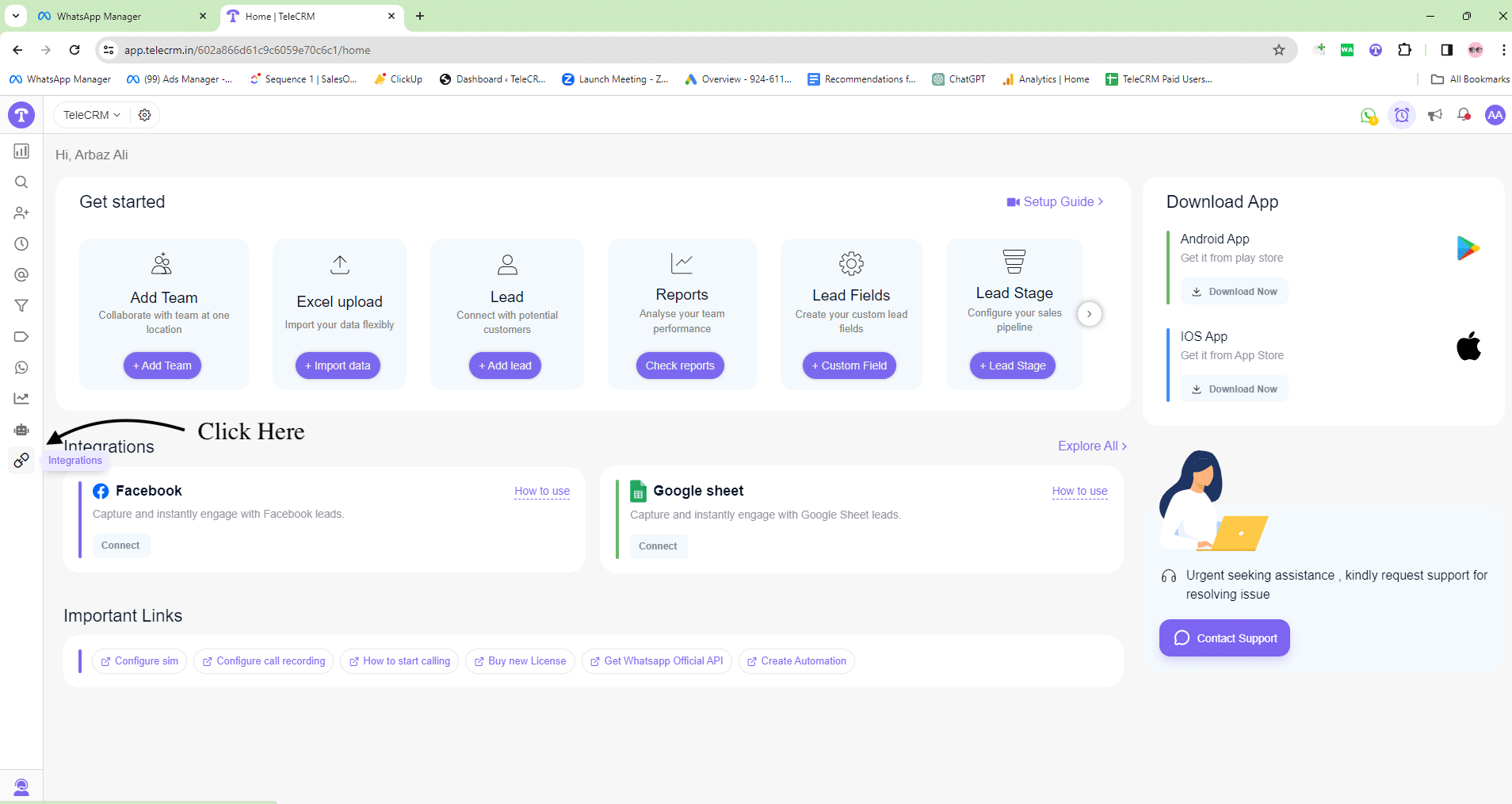Open the All Bookmarks folder
Image resolution: width=1512 pixels, height=804 pixels.
coord(1470,79)
